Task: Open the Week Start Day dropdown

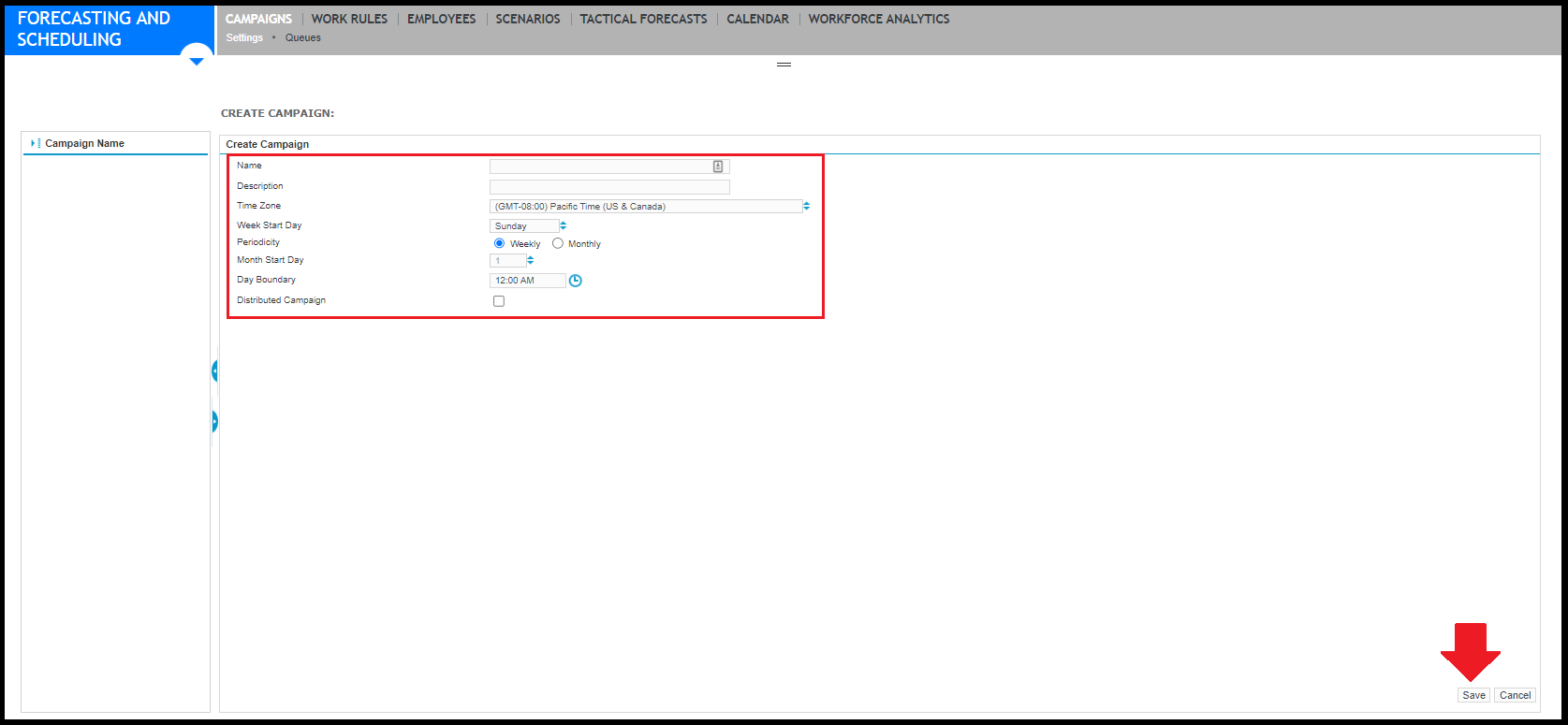Action: click(528, 226)
